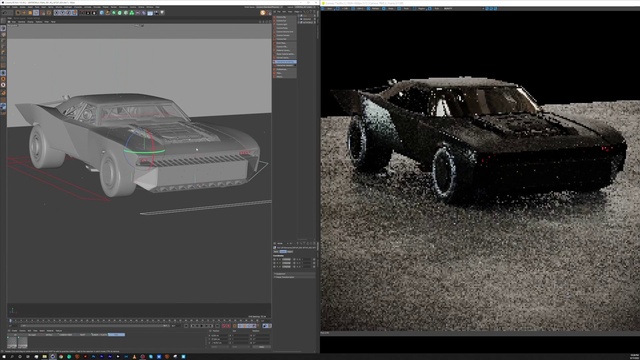
Task: Click the current frame marker at timeline start
Action: click(10, 320)
